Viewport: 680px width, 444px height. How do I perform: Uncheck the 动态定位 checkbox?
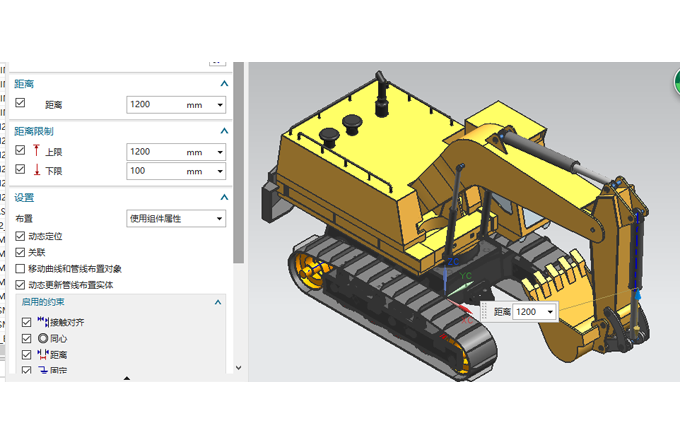click(x=21, y=236)
